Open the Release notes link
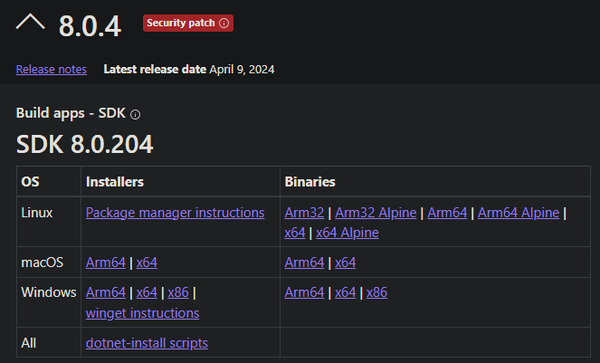Screen dimensions: 600x363 click(51, 69)
